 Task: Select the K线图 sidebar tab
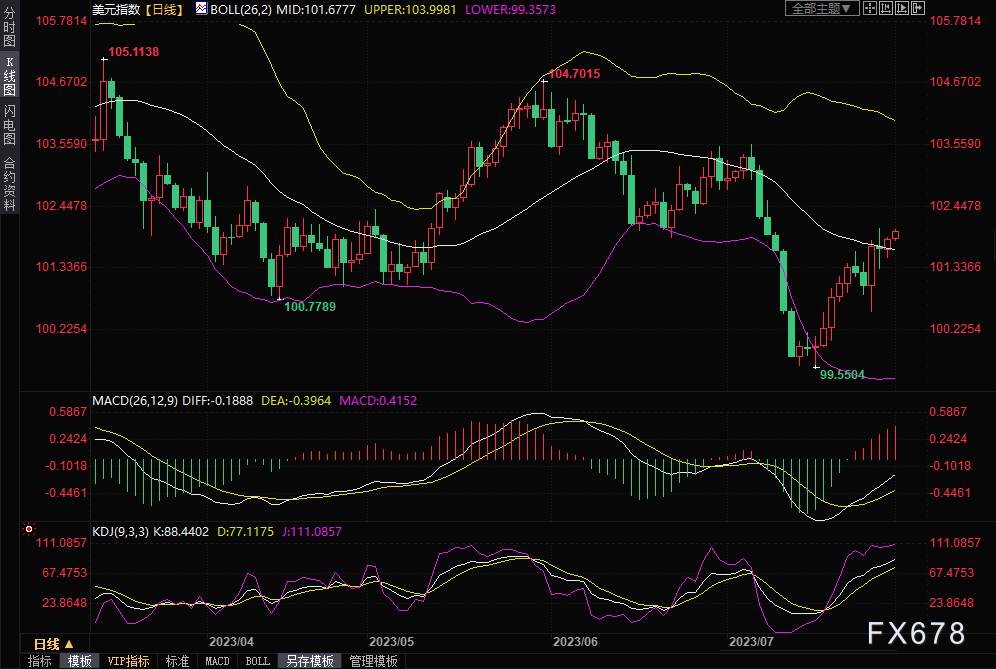(x=9, y=76)
